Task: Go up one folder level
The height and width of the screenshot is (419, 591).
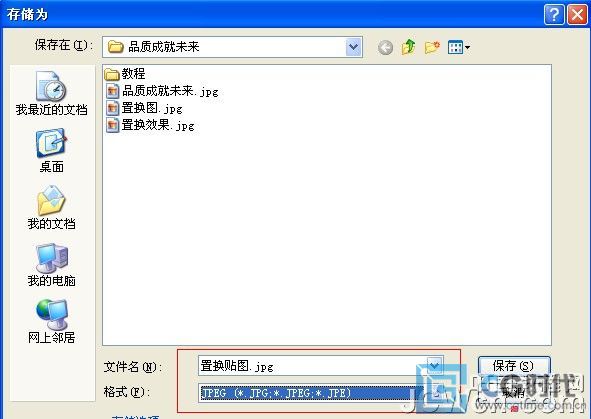Action: pyautogui.click(x=409, y=47)
